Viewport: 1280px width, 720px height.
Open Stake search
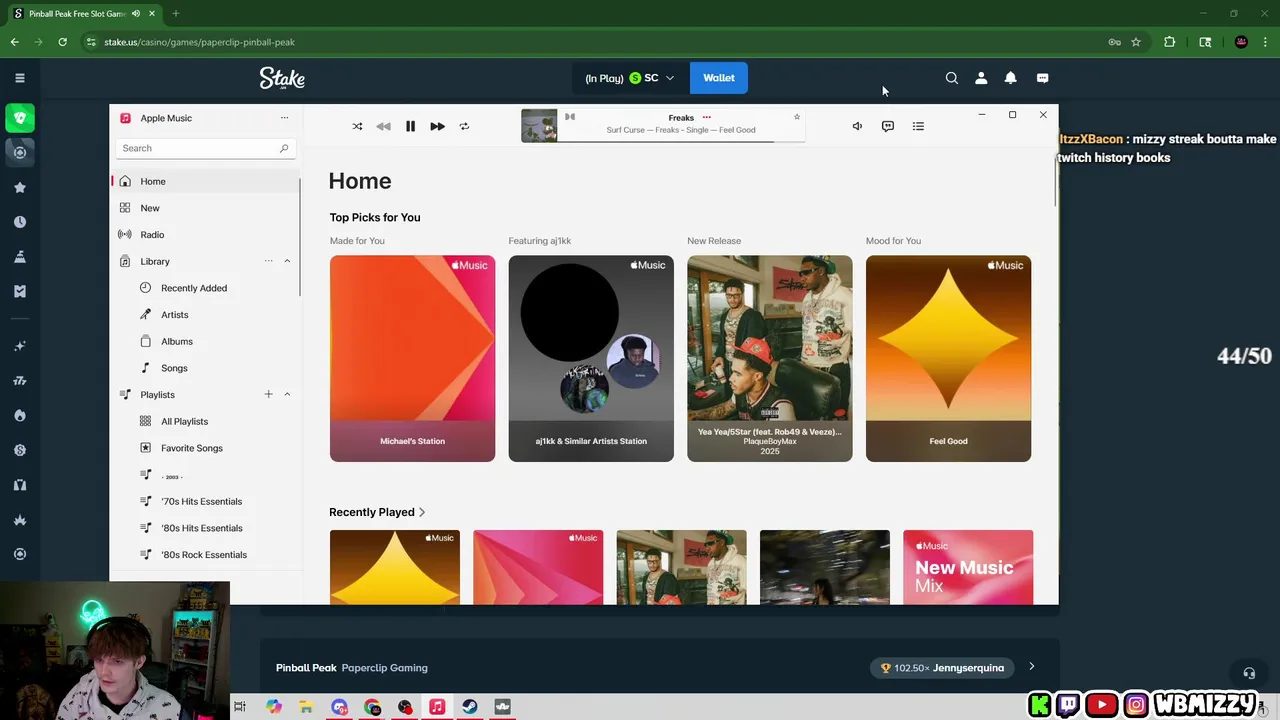click(x=951, y=78)
